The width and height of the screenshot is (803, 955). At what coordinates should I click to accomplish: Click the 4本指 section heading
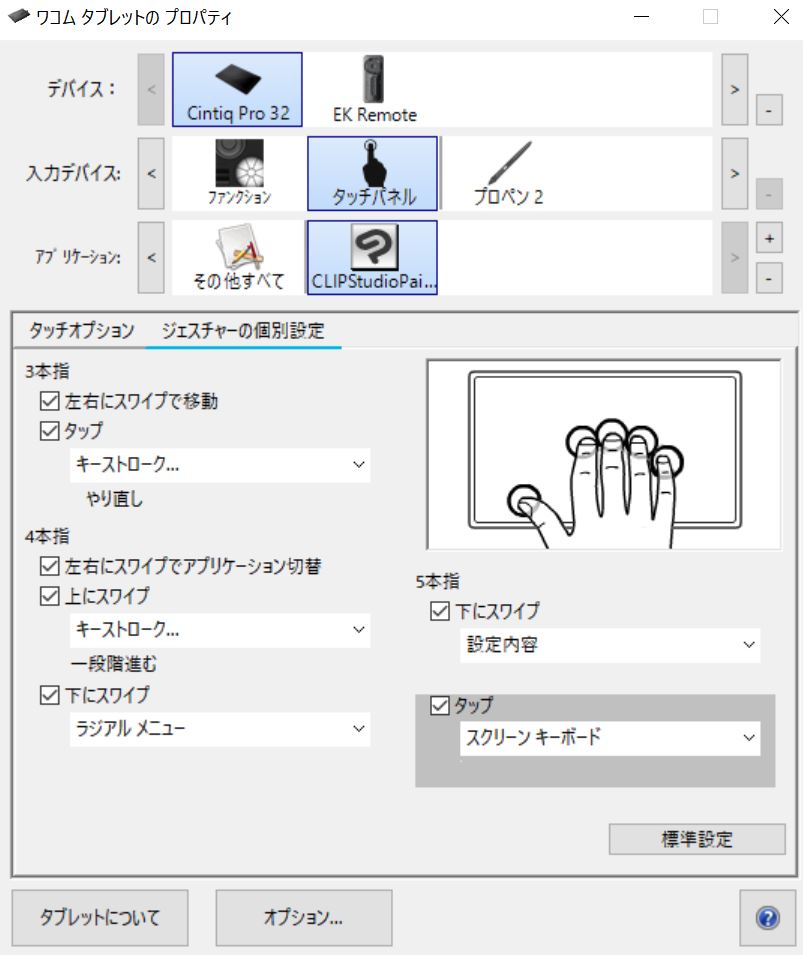(x=47, y=536)
